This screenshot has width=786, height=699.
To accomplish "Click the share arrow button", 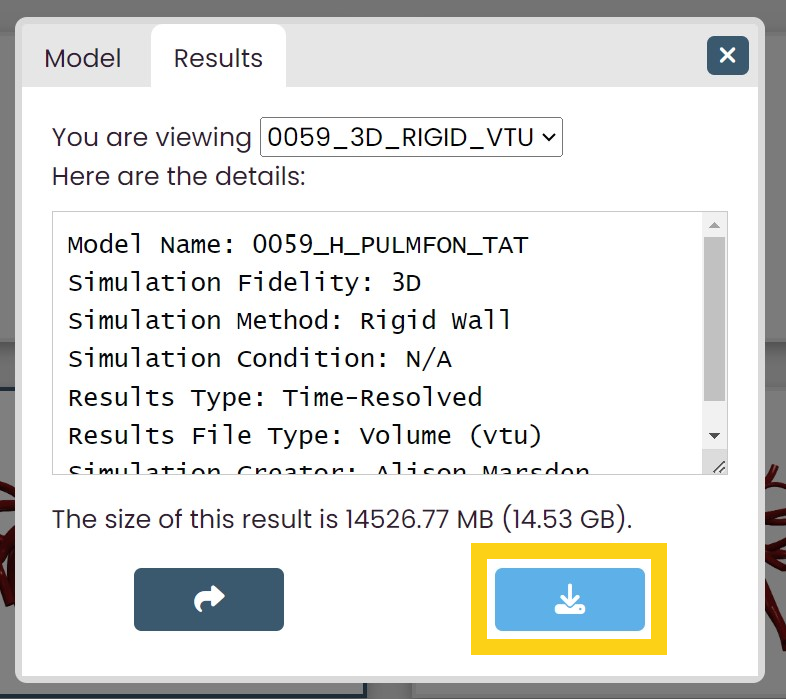I will click(x=209, y=599).
